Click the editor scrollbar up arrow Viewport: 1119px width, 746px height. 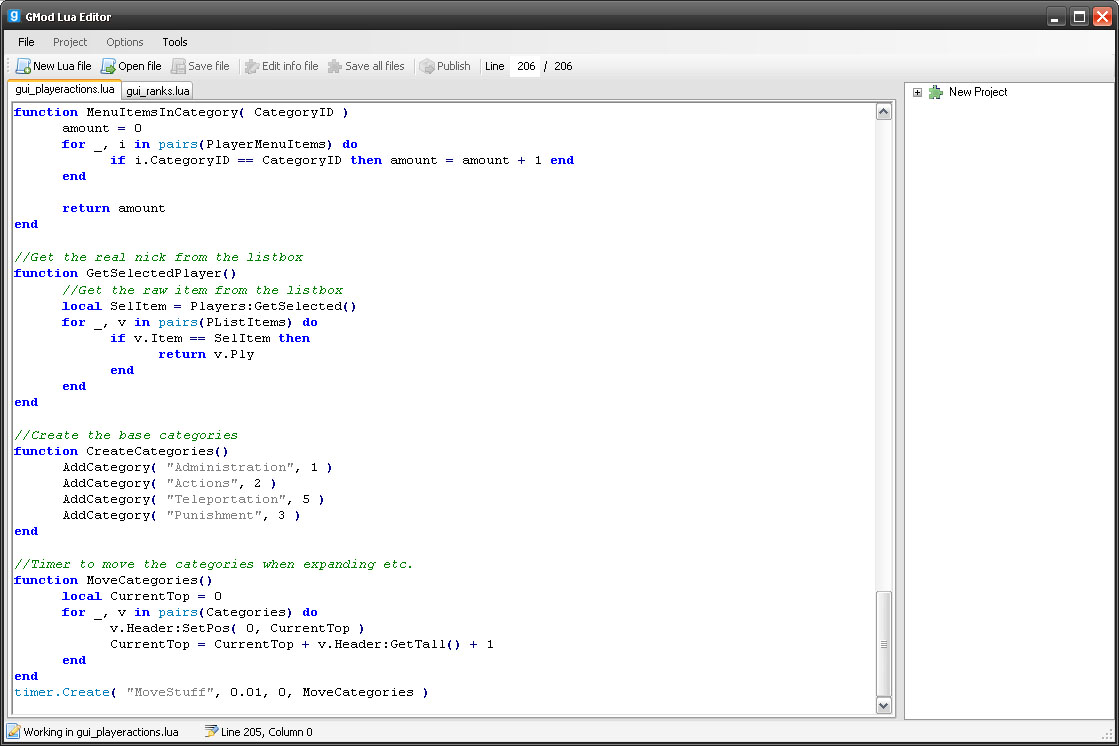tap(883, 111)
